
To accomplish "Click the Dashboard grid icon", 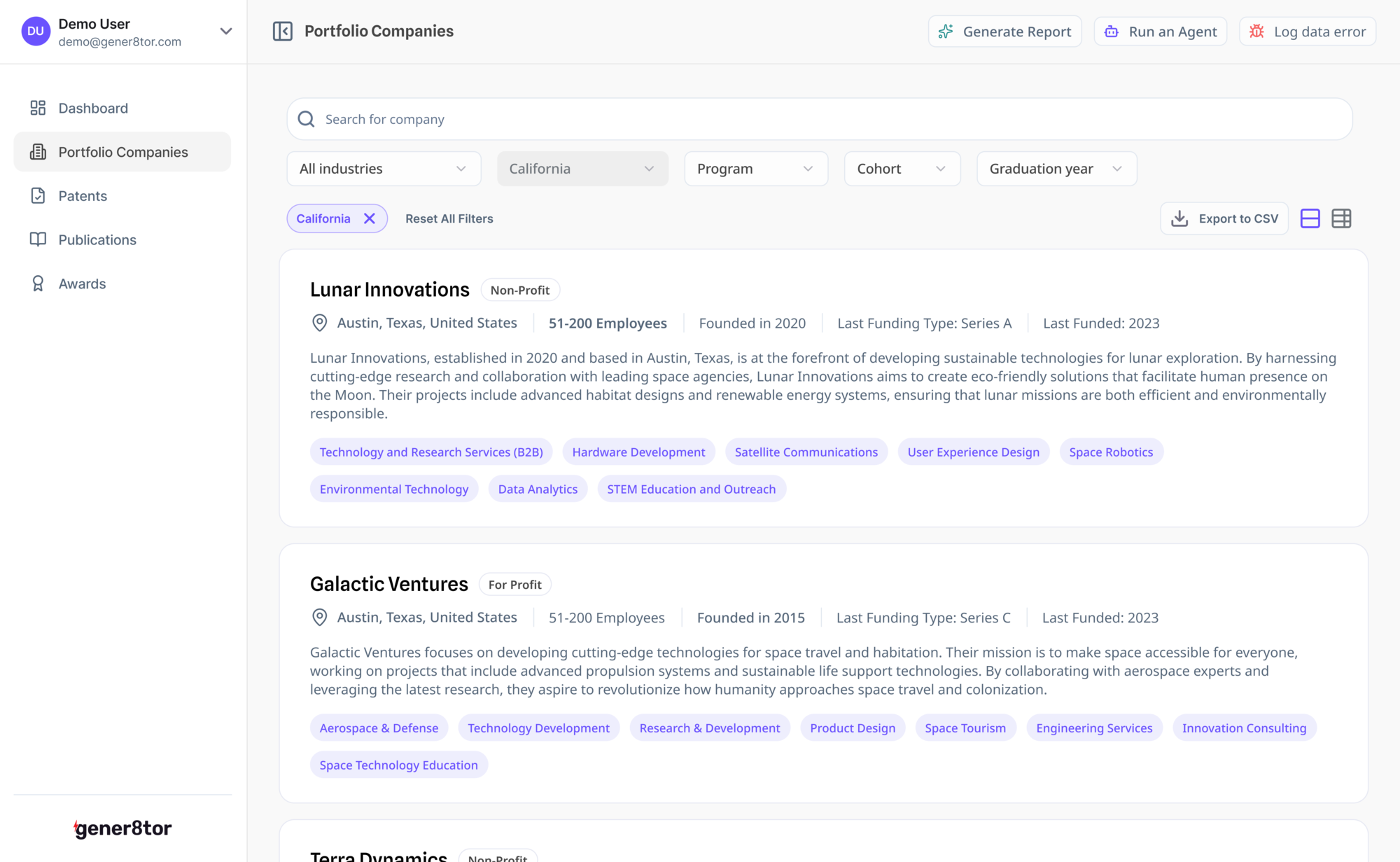I will [38, 108].
